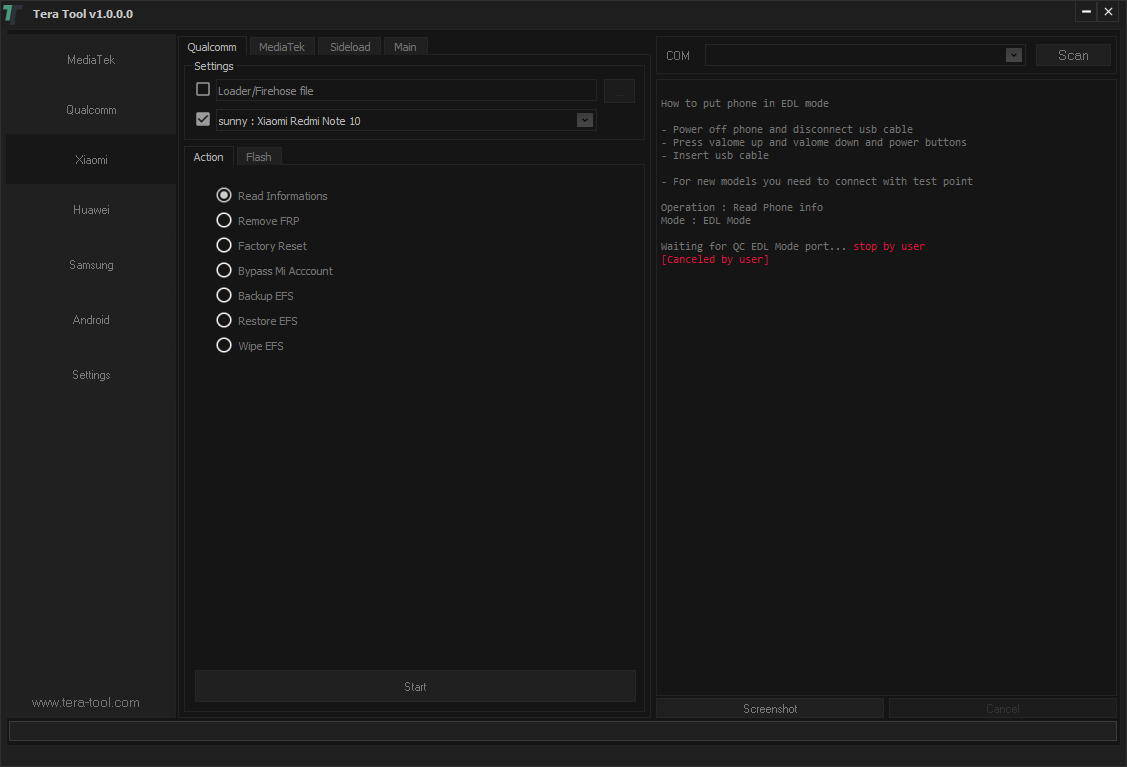Open the Sideload tab

click(350, 47)
